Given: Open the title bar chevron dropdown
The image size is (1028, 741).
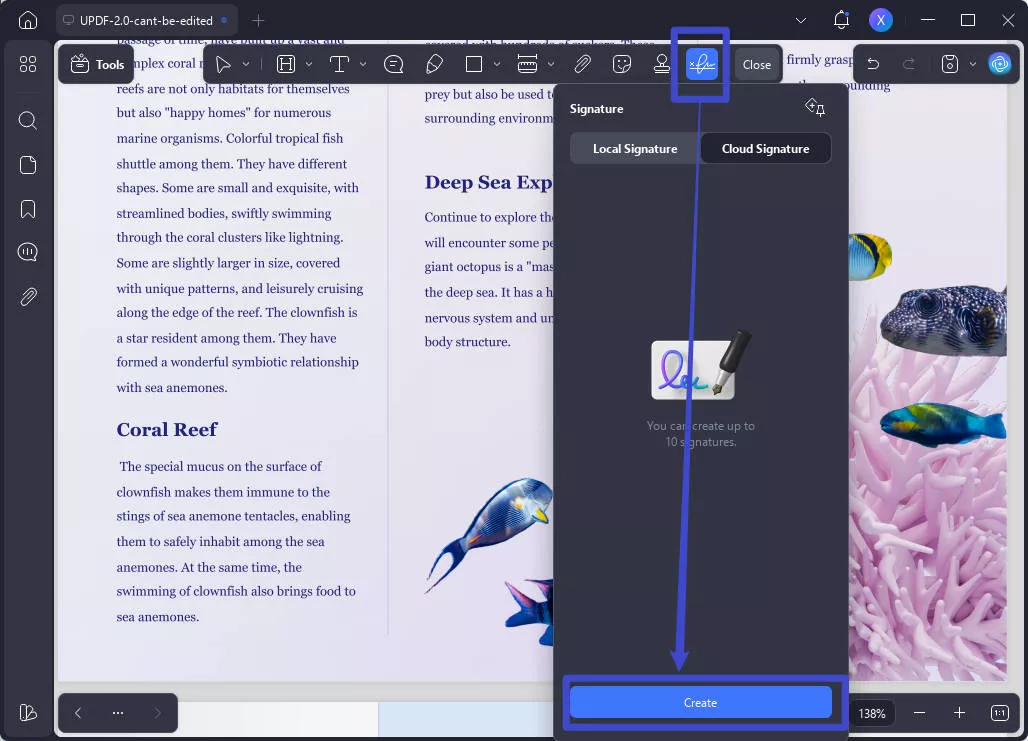Looking at the screenshot, I should tap(801, 20).
